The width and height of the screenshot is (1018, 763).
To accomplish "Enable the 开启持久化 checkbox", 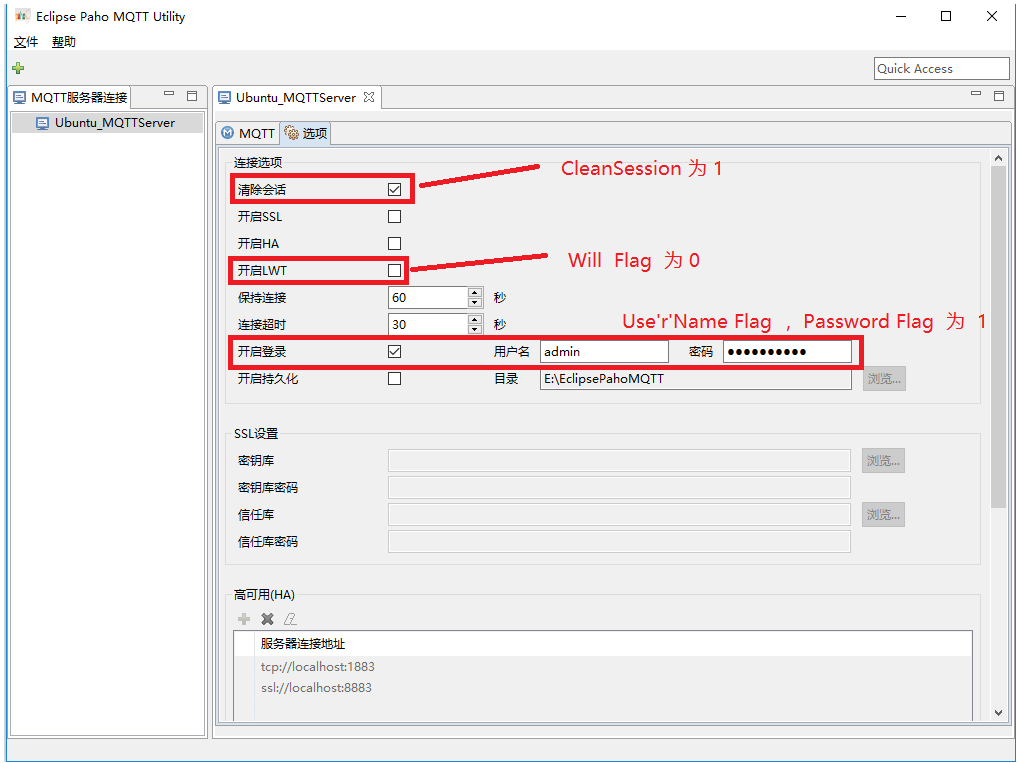I will tap(394, 379).
